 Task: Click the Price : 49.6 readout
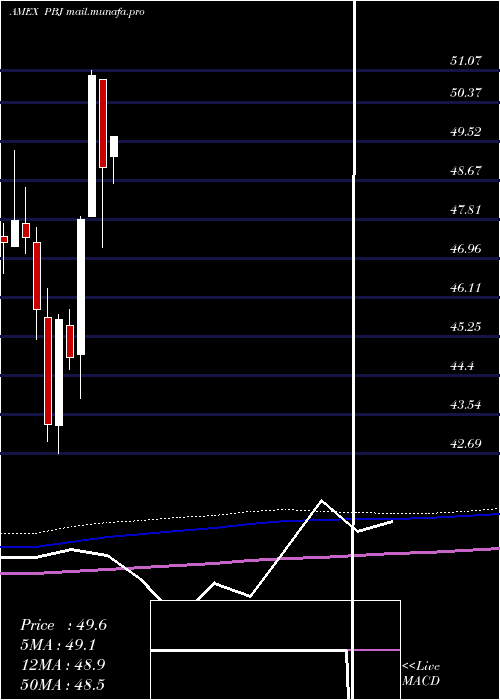[63, 625]
